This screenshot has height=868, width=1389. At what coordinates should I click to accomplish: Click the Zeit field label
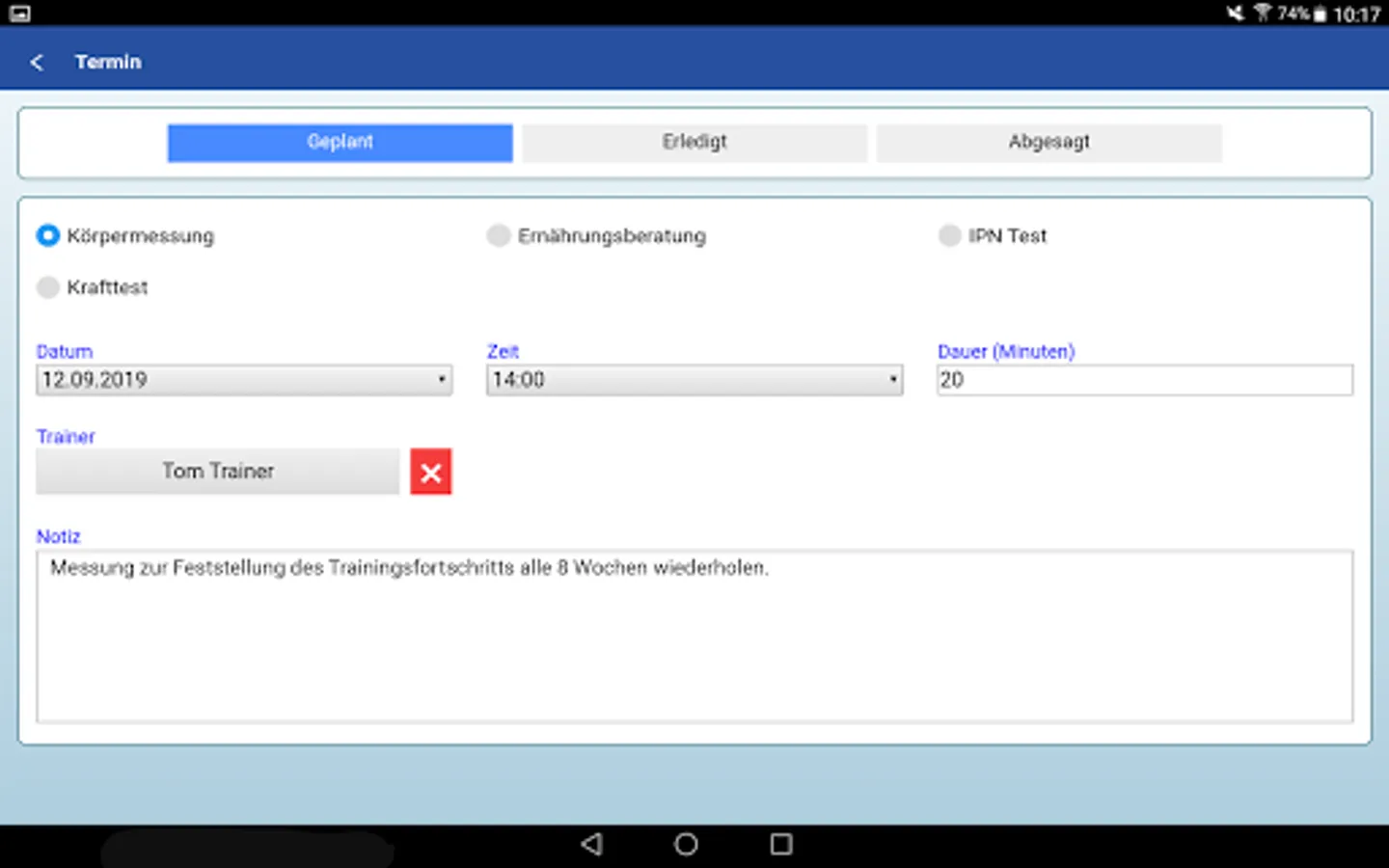(x=503, y=352)
